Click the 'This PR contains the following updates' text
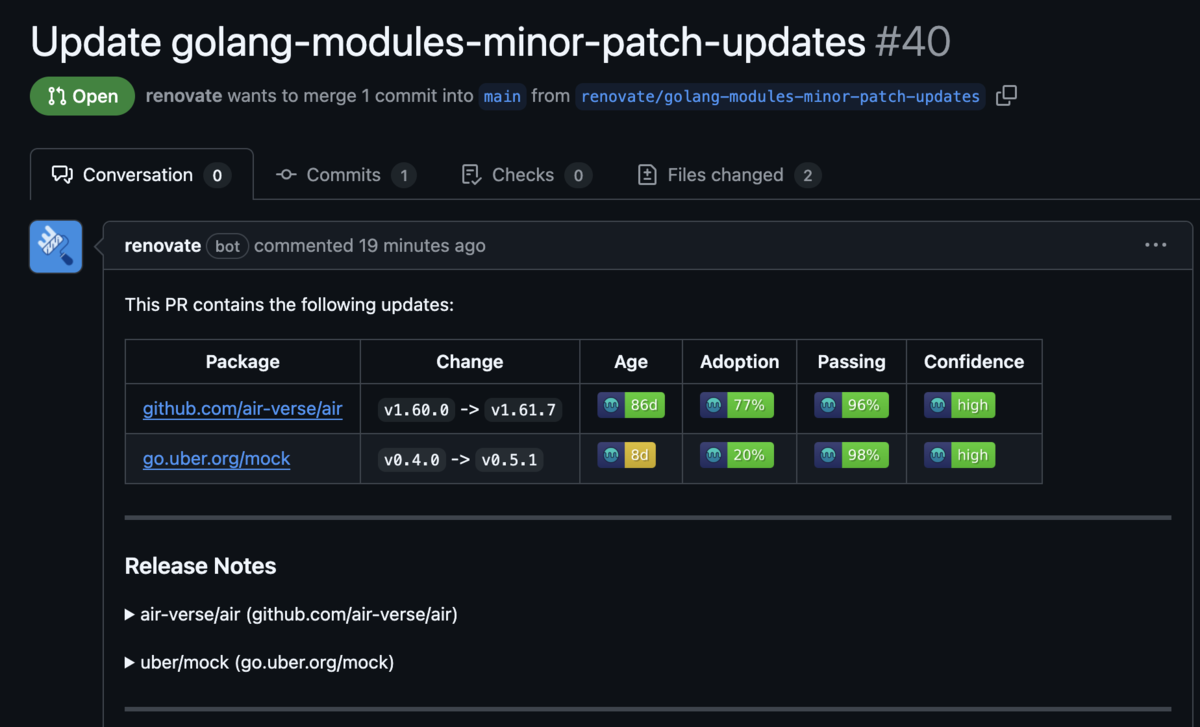This screenshot has height=727, width=1200. pos(289,304)
